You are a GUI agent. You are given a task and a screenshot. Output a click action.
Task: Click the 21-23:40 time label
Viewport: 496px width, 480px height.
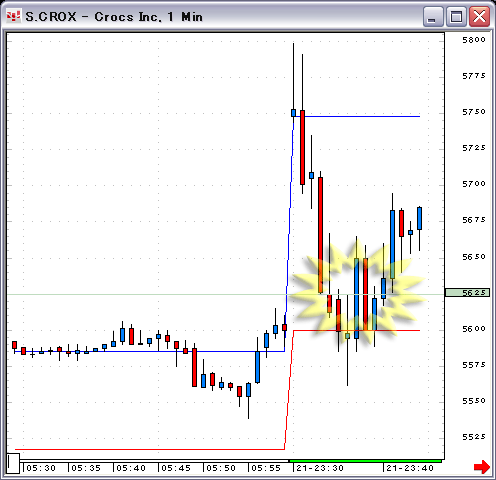coord(410,468)
